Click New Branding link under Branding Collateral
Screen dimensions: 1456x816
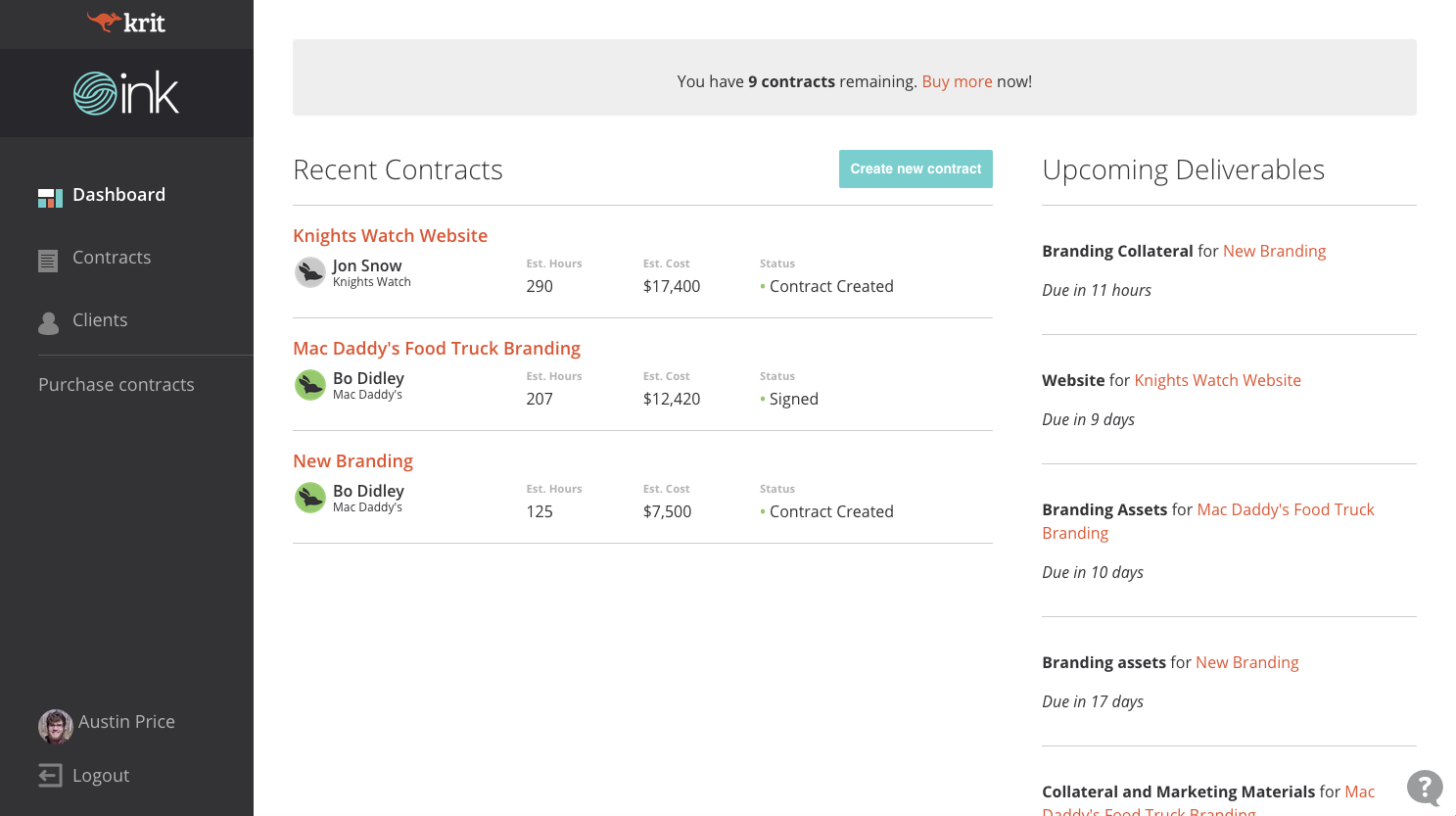(1274, 251)
